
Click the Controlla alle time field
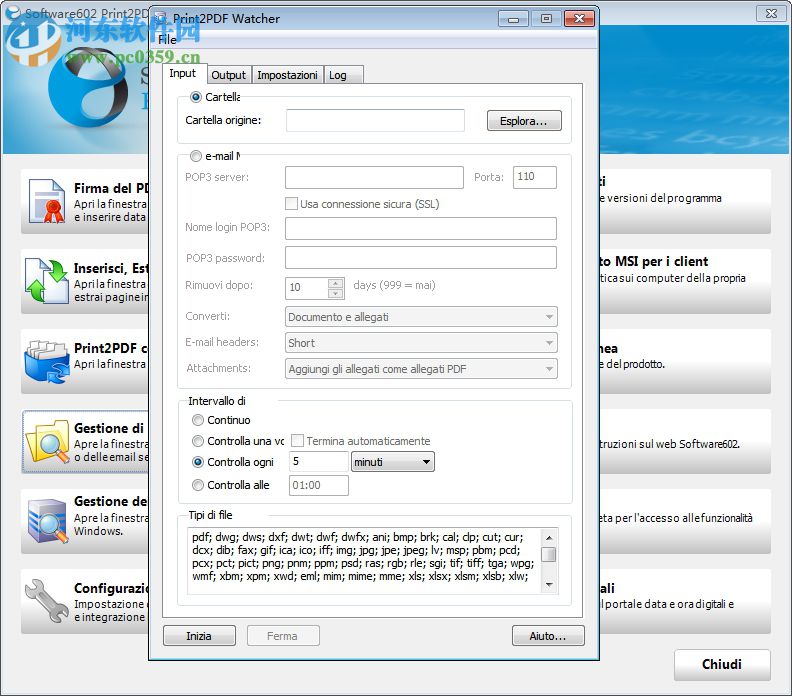pyautogui.click(x=319, y=485)
